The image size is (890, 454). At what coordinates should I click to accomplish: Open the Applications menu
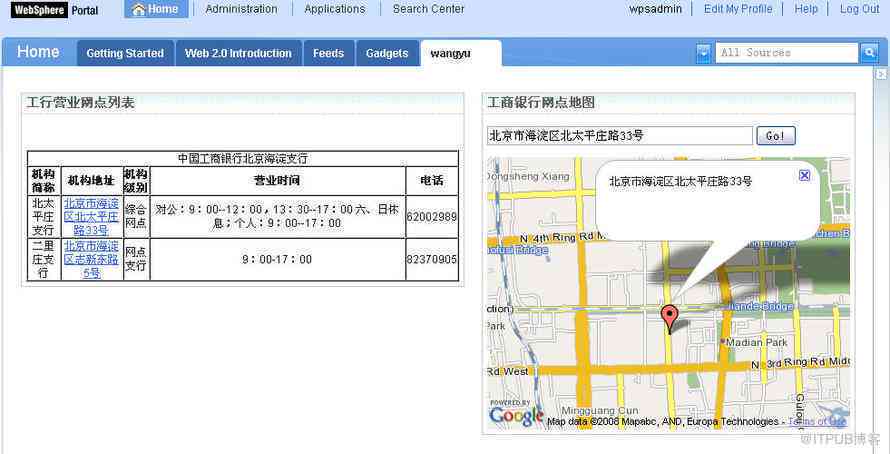pyautogui.click(x=335, y=9)
